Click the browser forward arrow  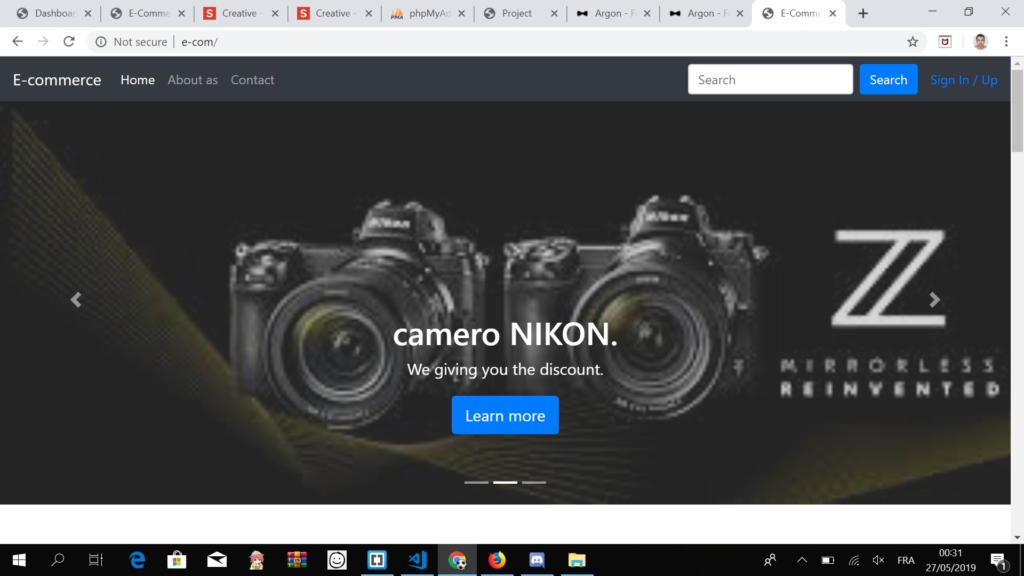point(43,41)
